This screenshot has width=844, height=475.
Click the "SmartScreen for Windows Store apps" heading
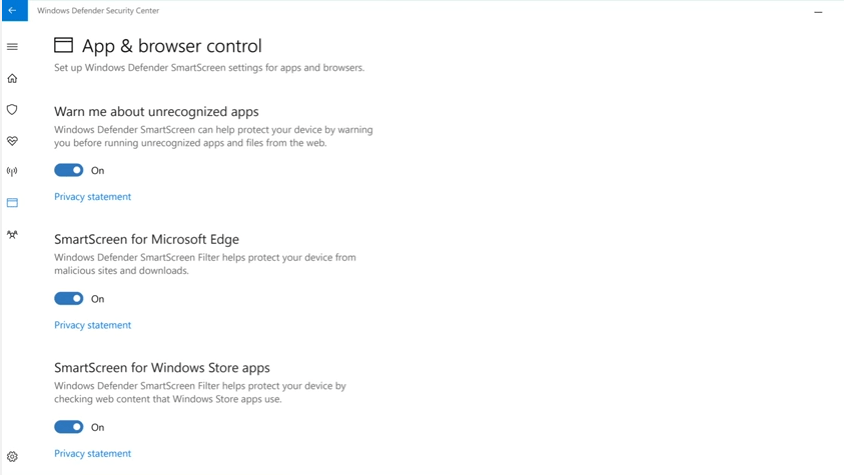(x=162, y=368)
